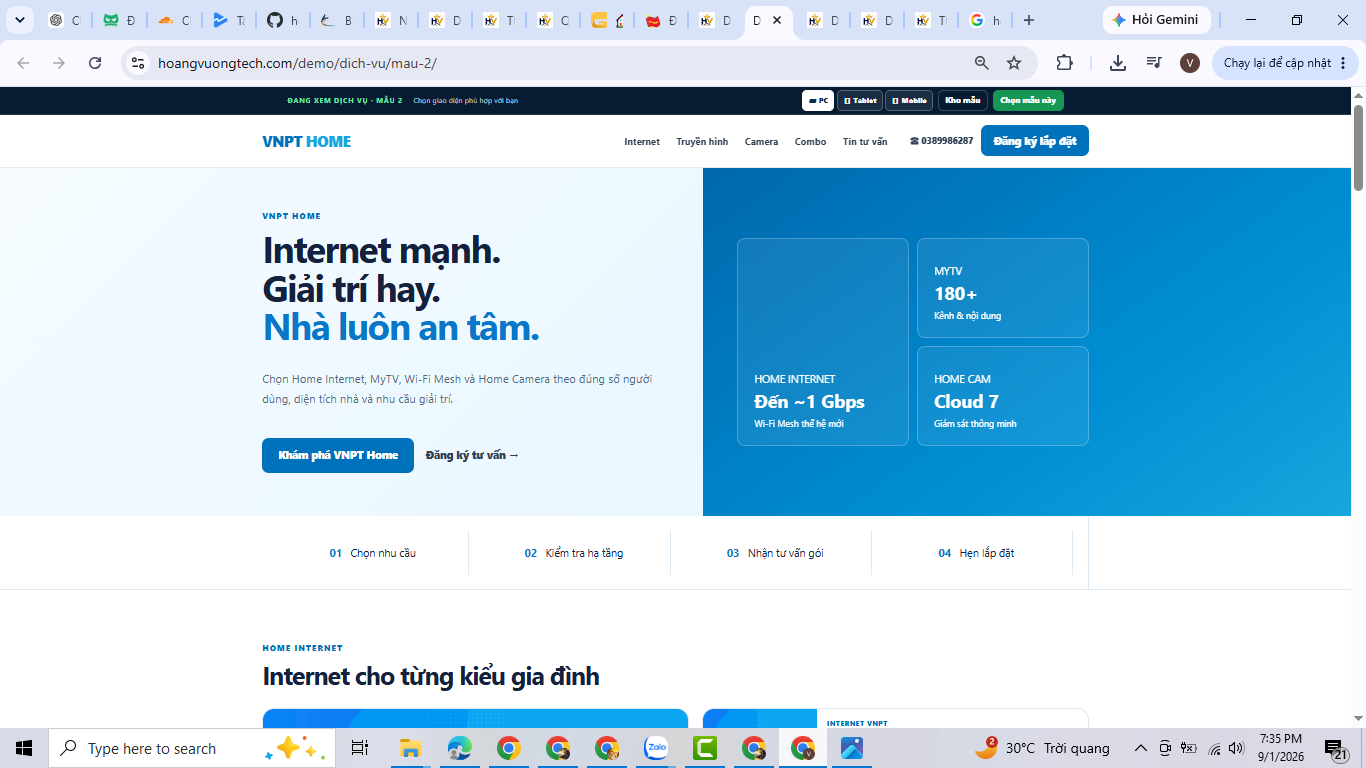View site information icon in address bar
This screenshot has width=1366, height=768.
(138, 63)
